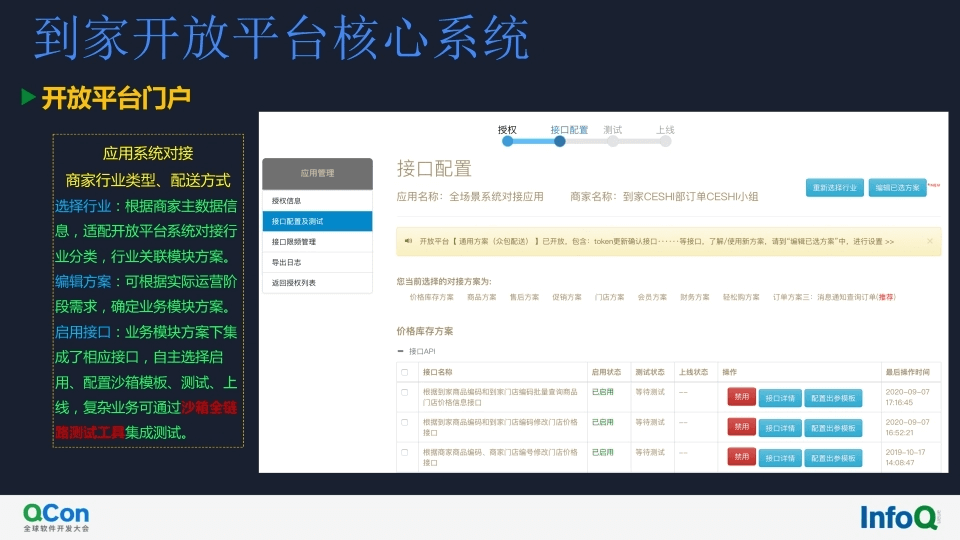Click the InfoQ logo in the footer

pos(900,518)
